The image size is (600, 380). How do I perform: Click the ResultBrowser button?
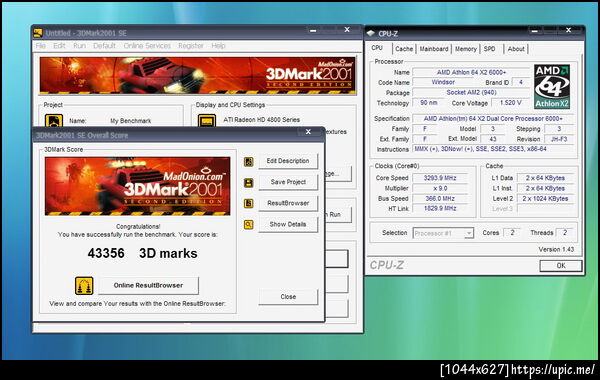288,203
